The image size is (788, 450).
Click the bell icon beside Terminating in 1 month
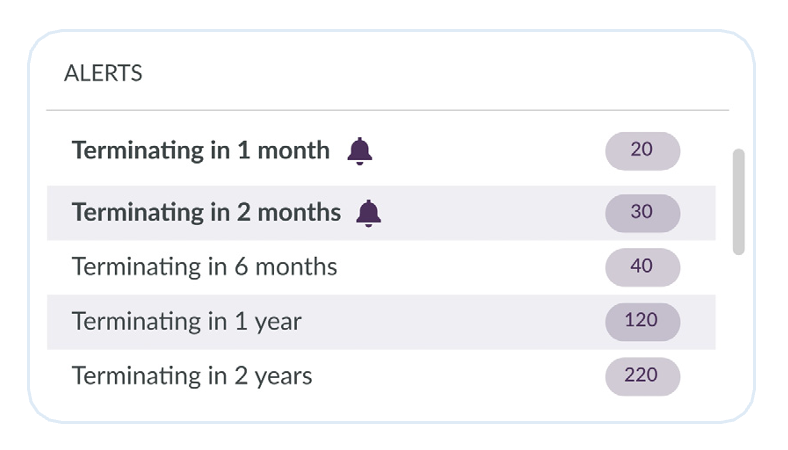(x=360, y=151)
